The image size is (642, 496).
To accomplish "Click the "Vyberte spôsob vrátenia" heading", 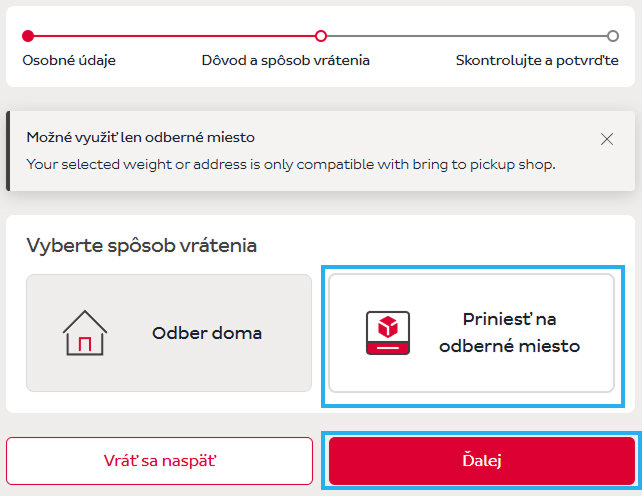I will (141, 246).
